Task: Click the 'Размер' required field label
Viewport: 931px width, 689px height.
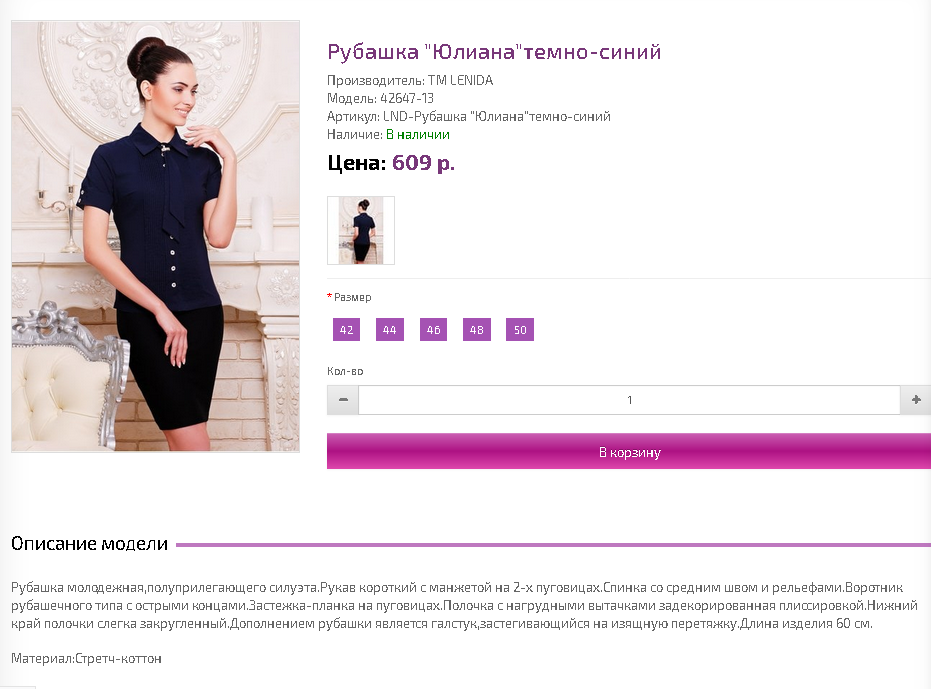Action: (353, 297)
